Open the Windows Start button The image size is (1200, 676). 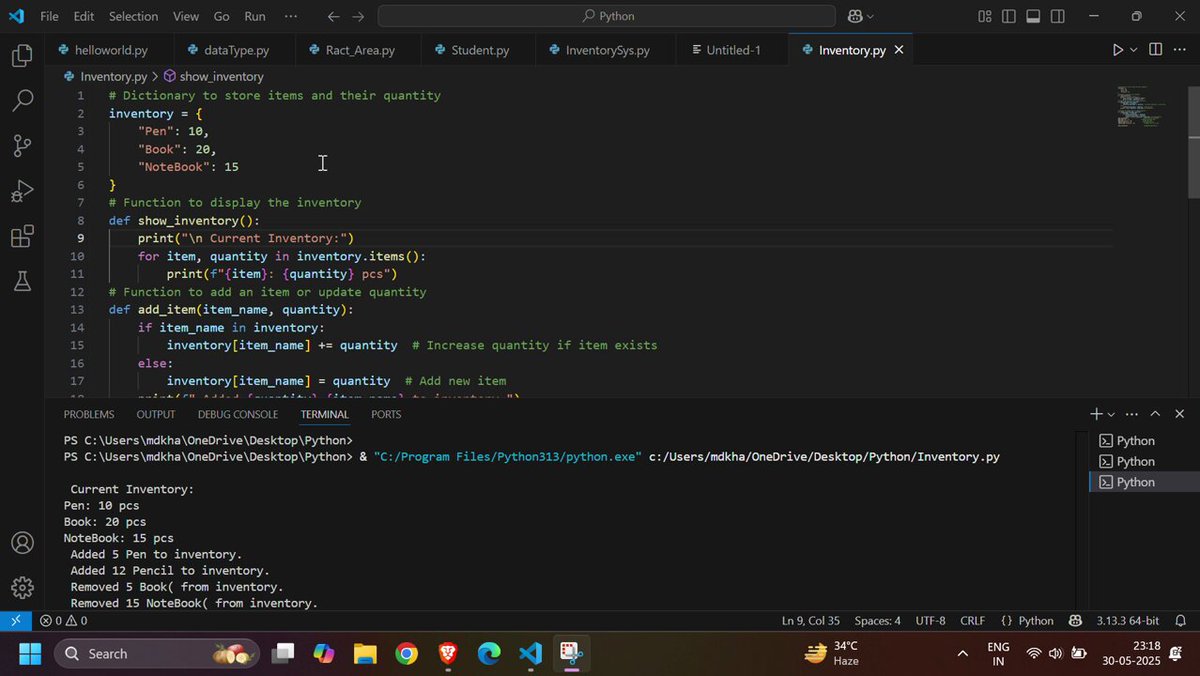[29, 654]
